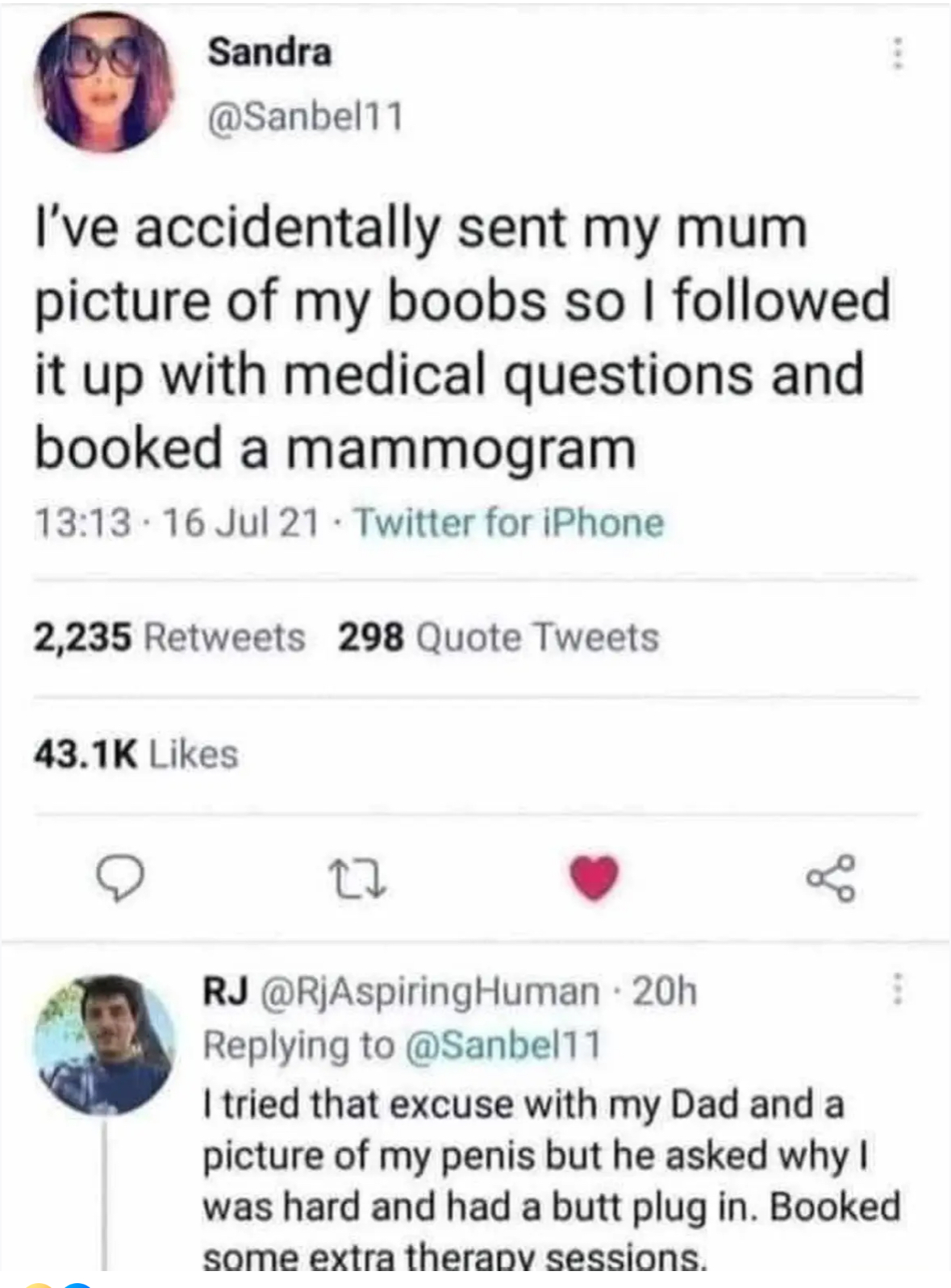This screenshot has height=1288, width=951.
Task: Open RJ's profile avatar
Action: (x=105, y=1044)
